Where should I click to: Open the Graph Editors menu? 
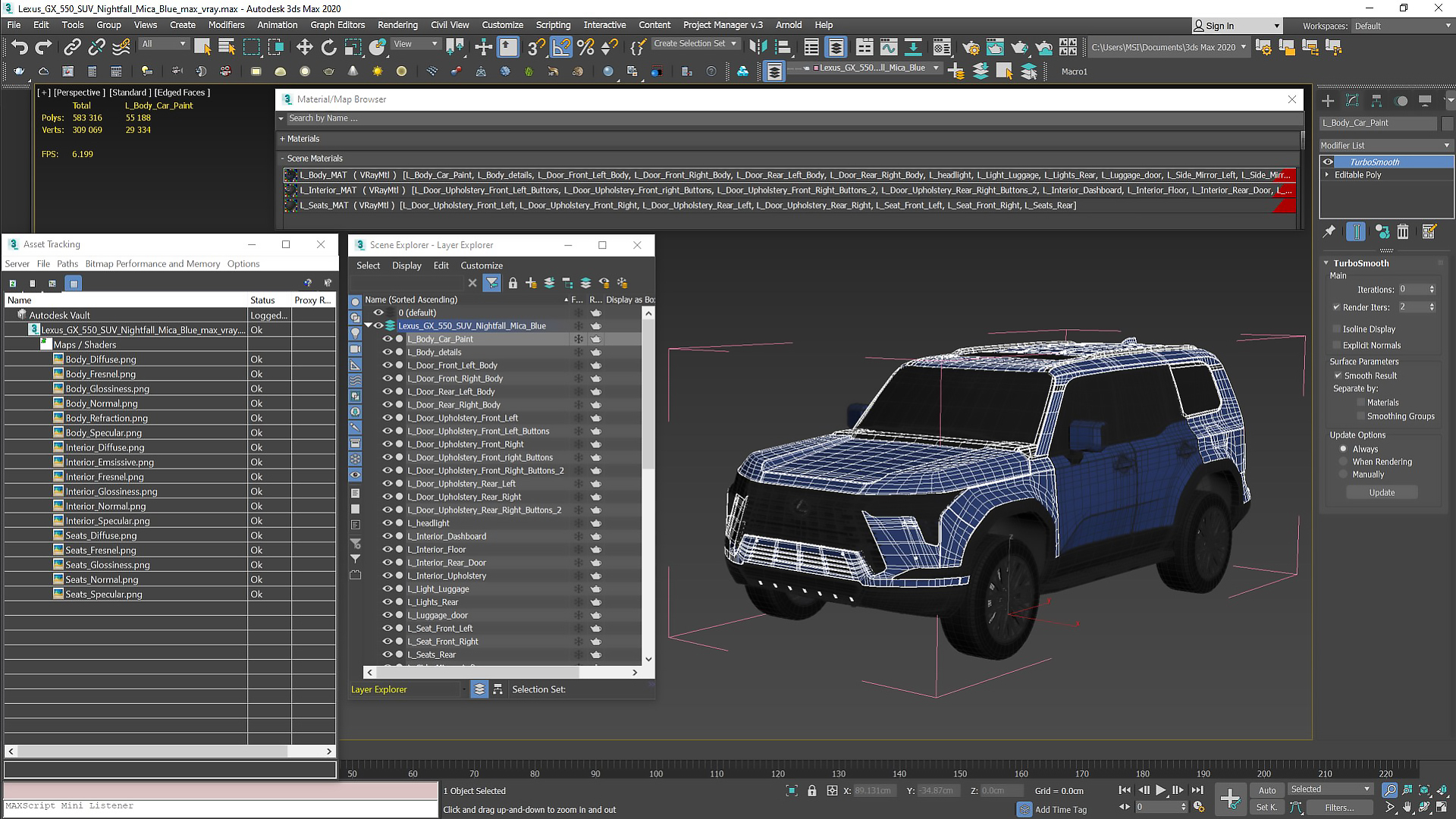(x=337, y=25)
